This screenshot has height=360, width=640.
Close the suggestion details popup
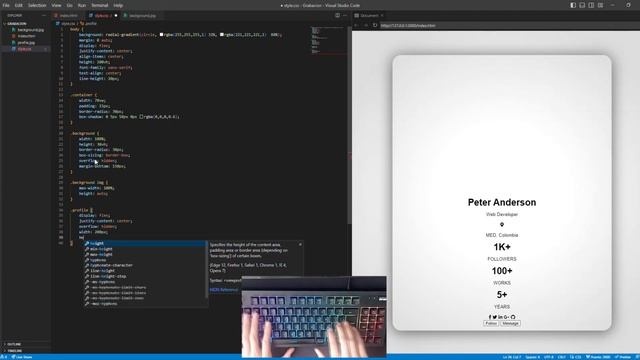click(x=300, y=244)
